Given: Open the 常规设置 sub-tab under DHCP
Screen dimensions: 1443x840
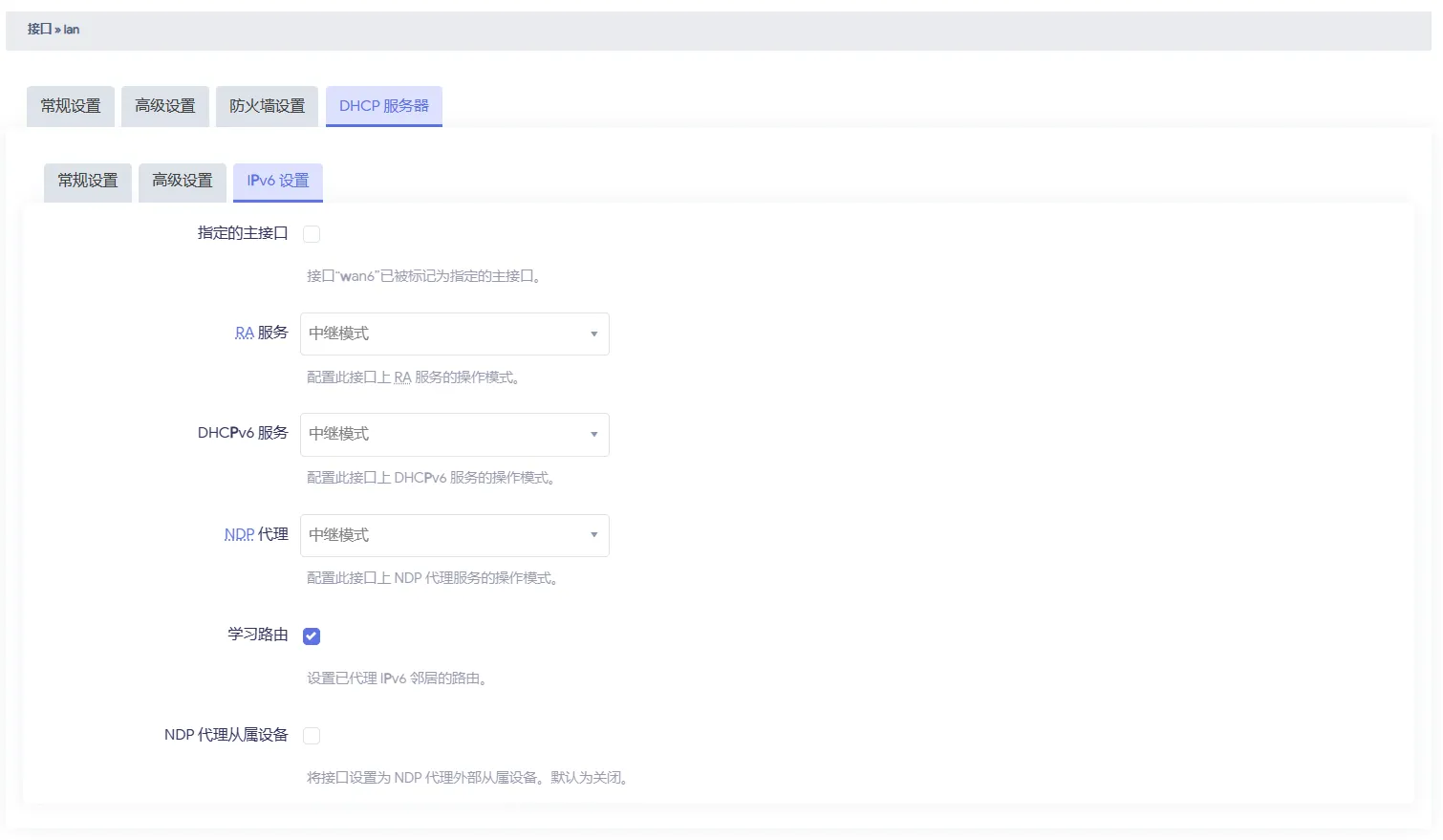Looking at the screenshot, I should [x=88, y=181].
